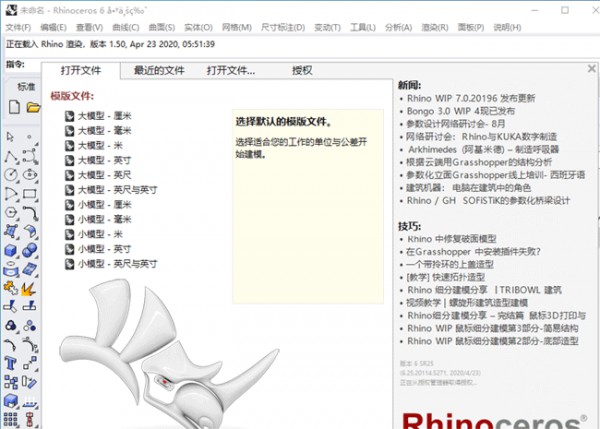
Task: Choose the Fillet surface tool
Action: point(30,231)
